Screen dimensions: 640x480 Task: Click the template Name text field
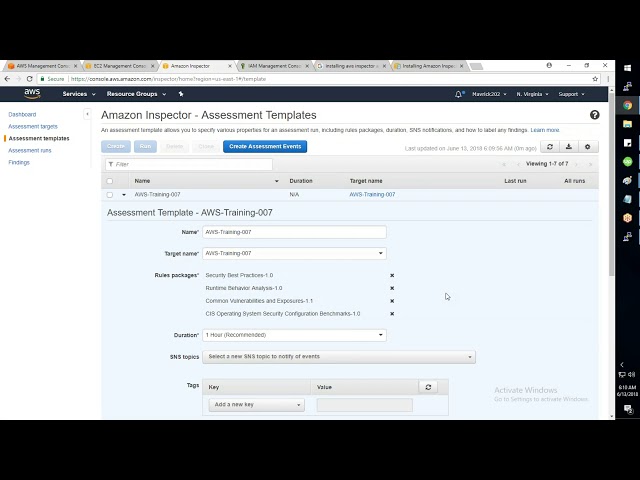pos(294,232)
